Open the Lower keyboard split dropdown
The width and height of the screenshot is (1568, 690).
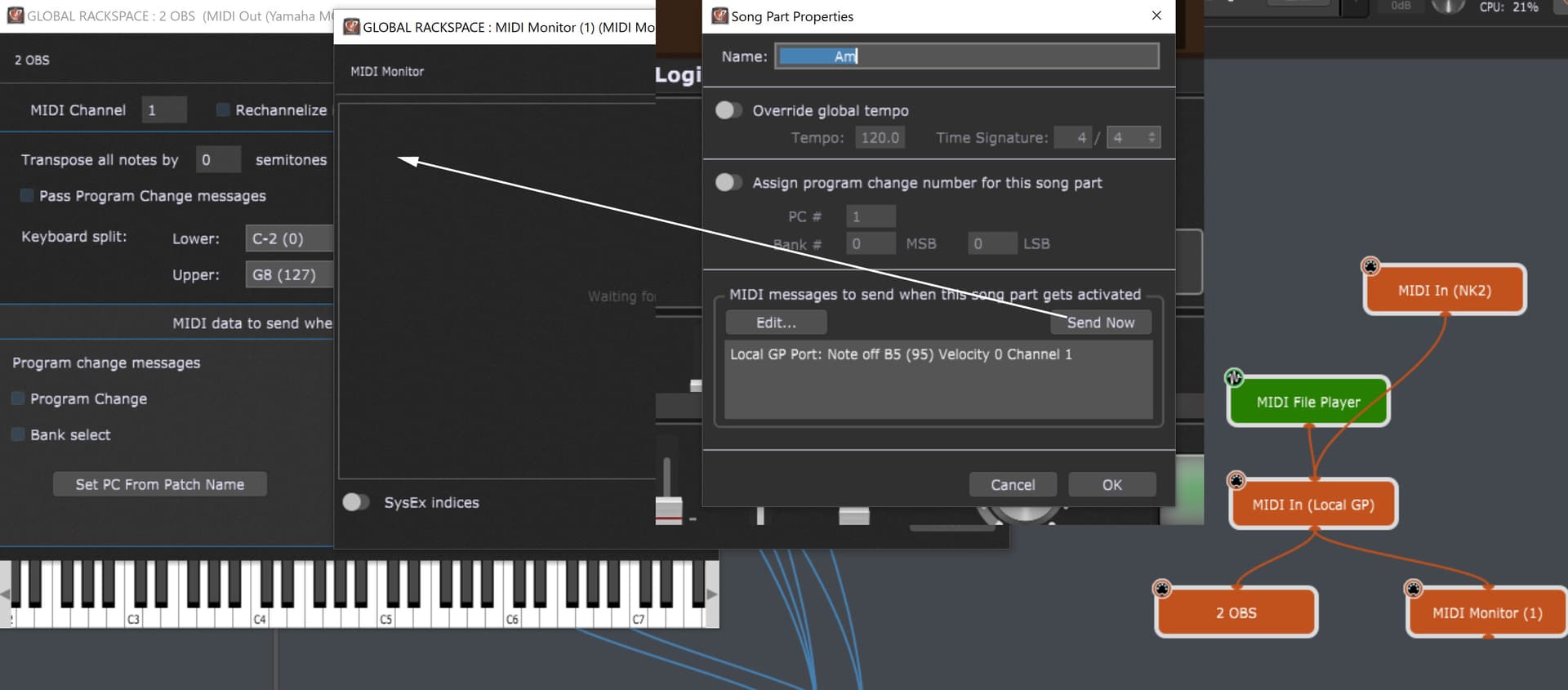[288, 238]
